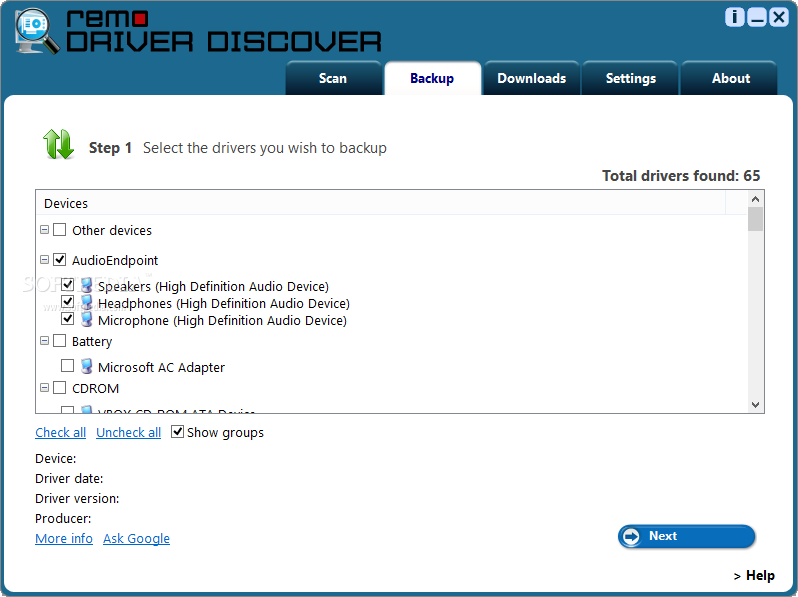Go to the Settings tab

(x=631, y=78)
